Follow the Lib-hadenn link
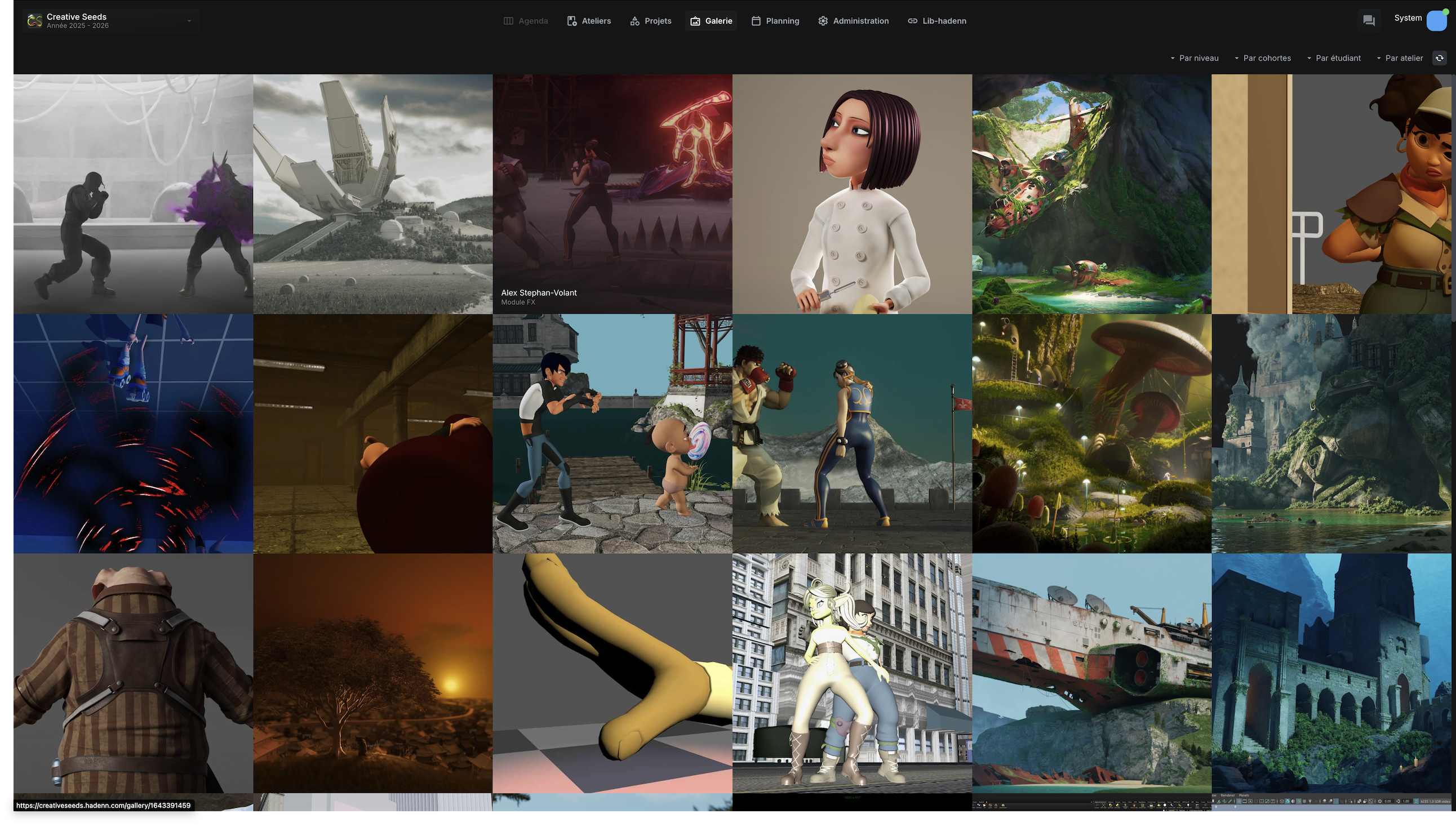 coord(937,21)
